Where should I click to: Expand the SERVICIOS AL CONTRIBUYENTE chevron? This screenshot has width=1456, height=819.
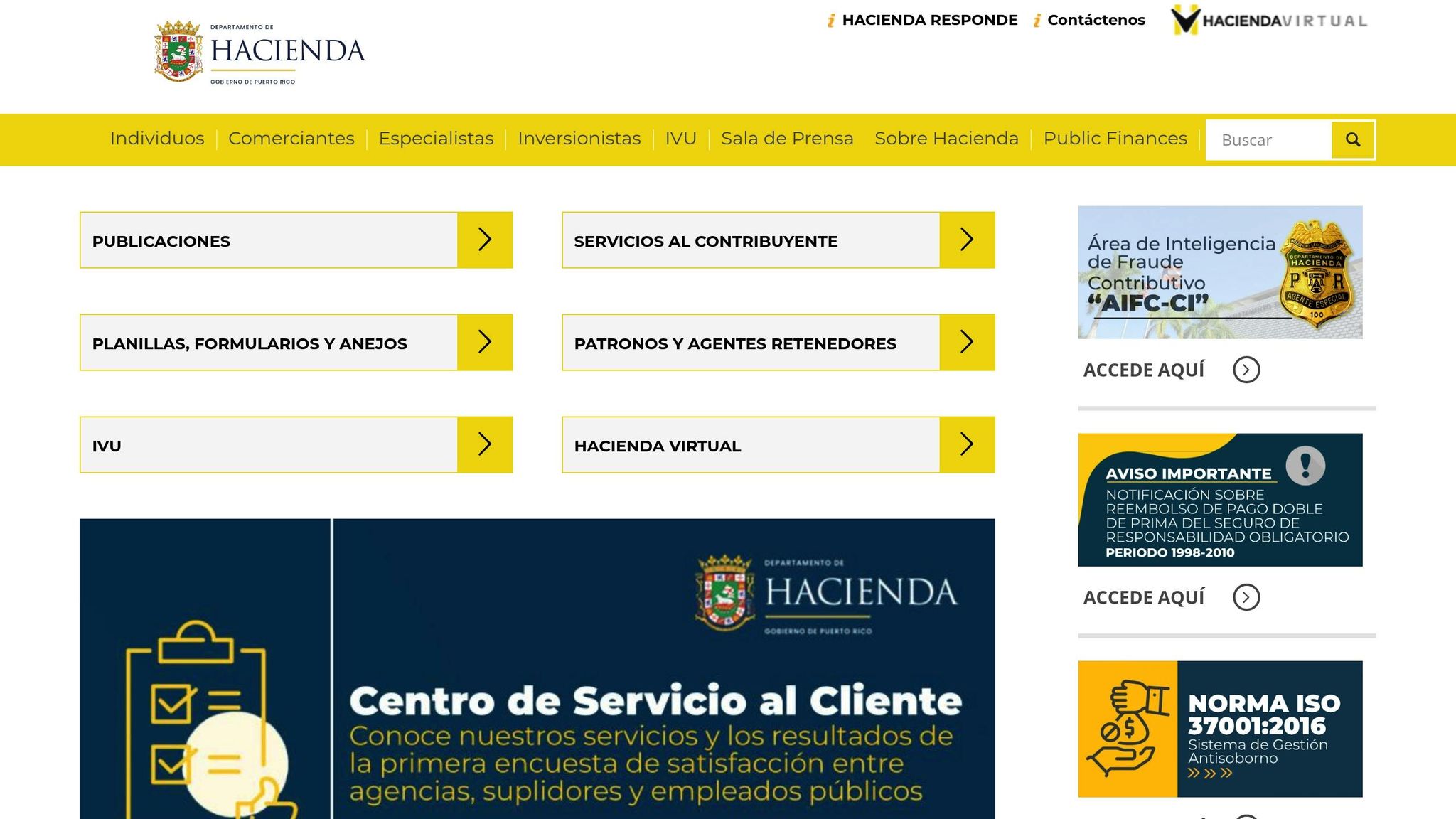pyautogui.click(x=968, y=240)
